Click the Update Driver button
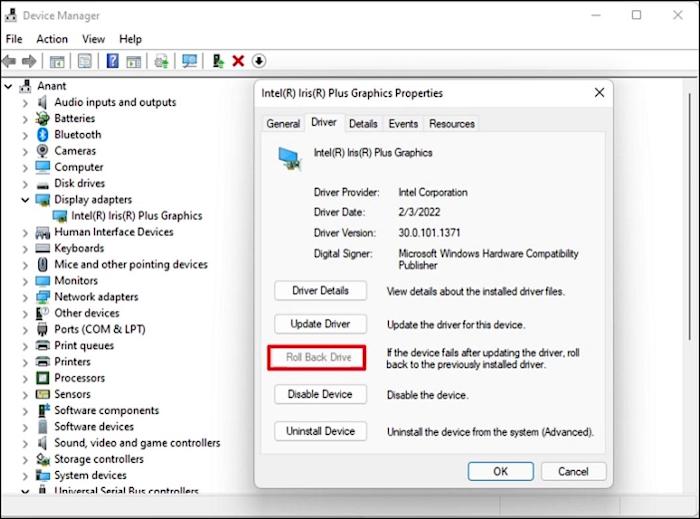Screen dimensions: 700x519 pyautogui.click(x=320, y=324)
